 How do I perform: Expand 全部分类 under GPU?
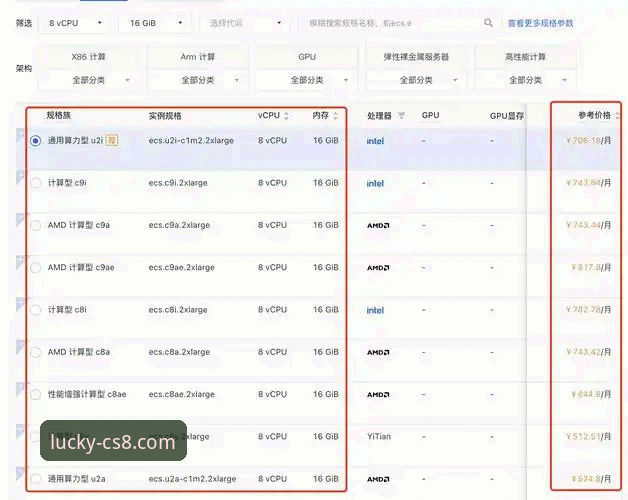[307, 80]
